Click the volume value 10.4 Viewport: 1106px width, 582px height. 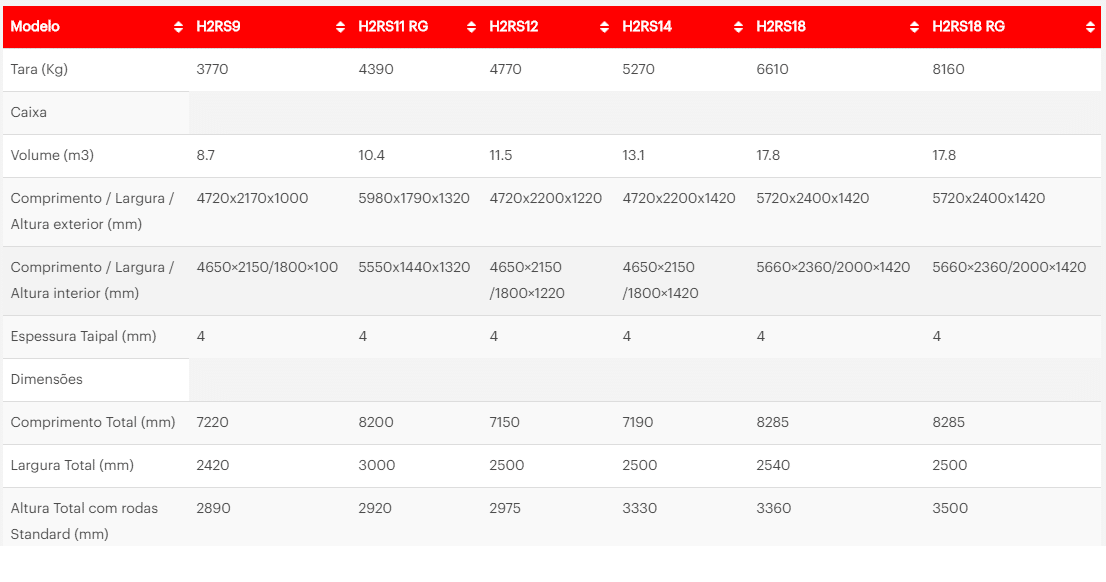click(x=371, y=155)
